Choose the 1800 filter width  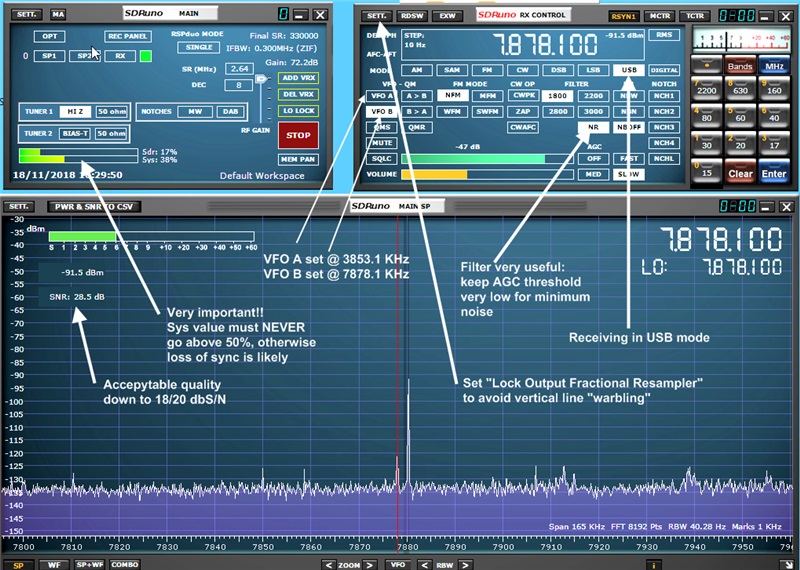(558, 95)
